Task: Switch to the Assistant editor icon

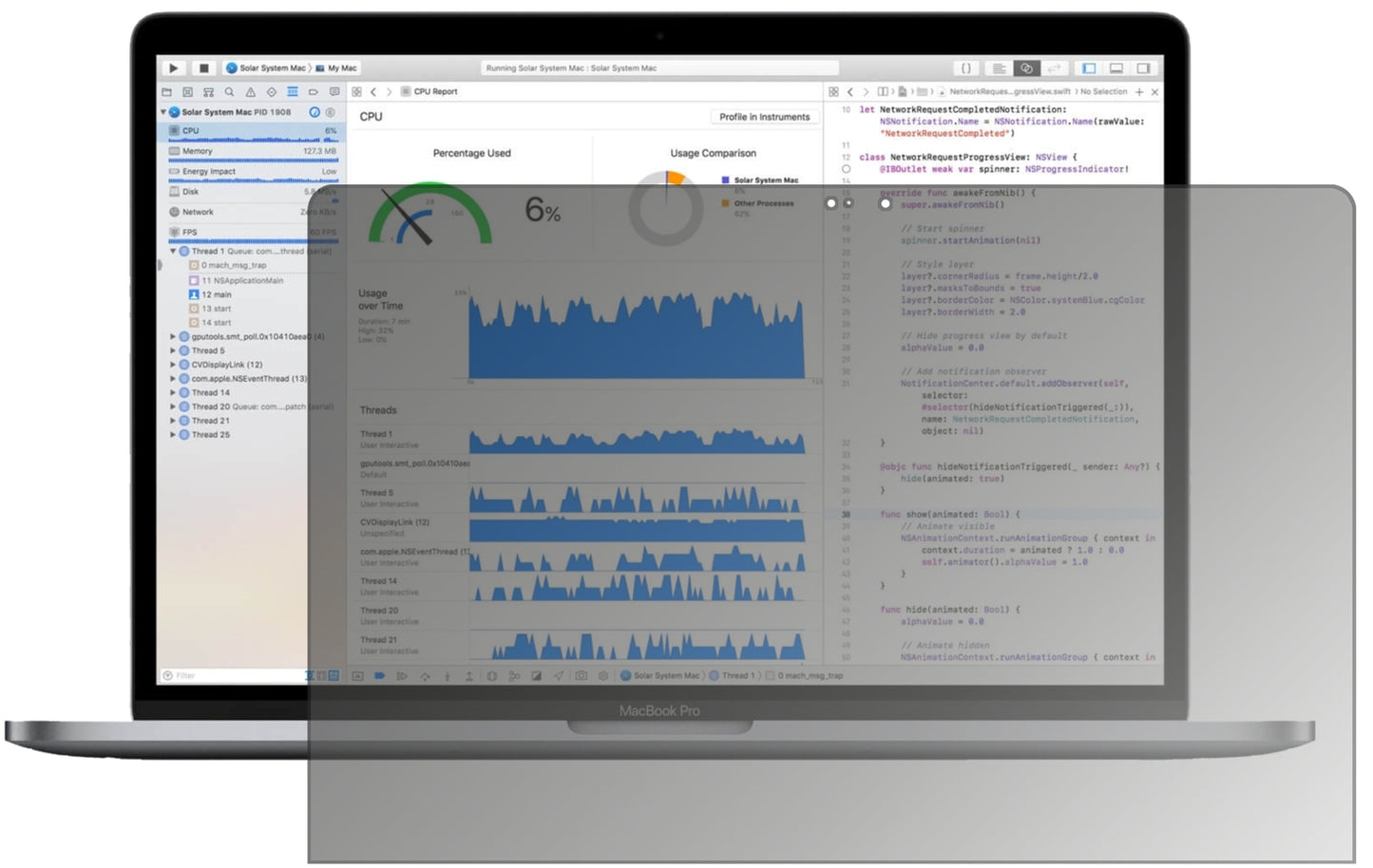Action: (x=1026, y=68)
